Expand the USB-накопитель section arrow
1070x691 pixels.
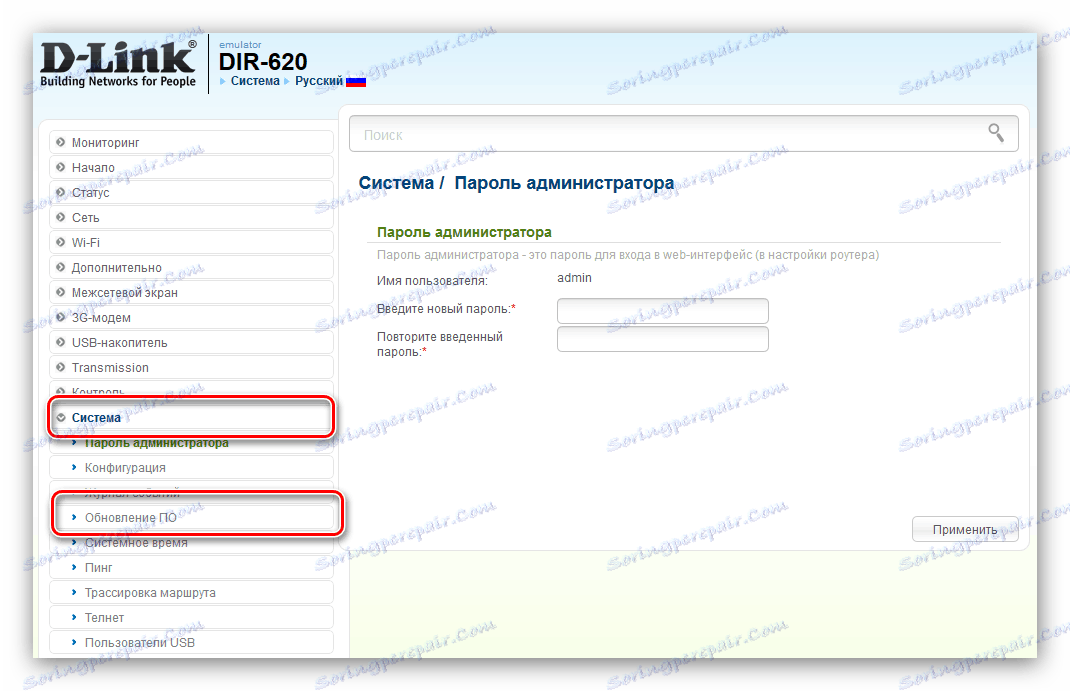click(61, 342)
